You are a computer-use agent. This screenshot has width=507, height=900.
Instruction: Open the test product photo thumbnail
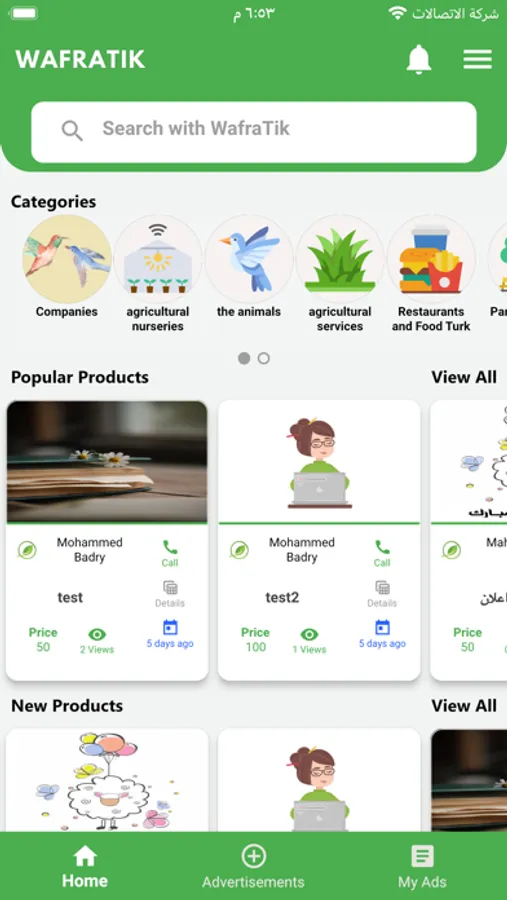coord(107,461)
